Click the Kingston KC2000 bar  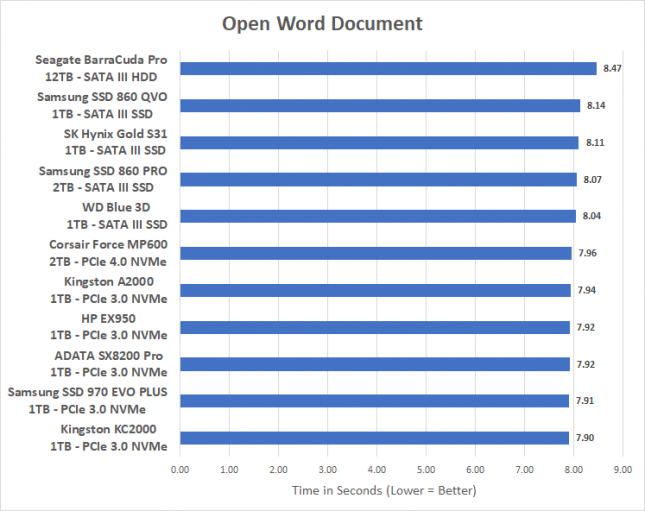(x=375, y=438)
